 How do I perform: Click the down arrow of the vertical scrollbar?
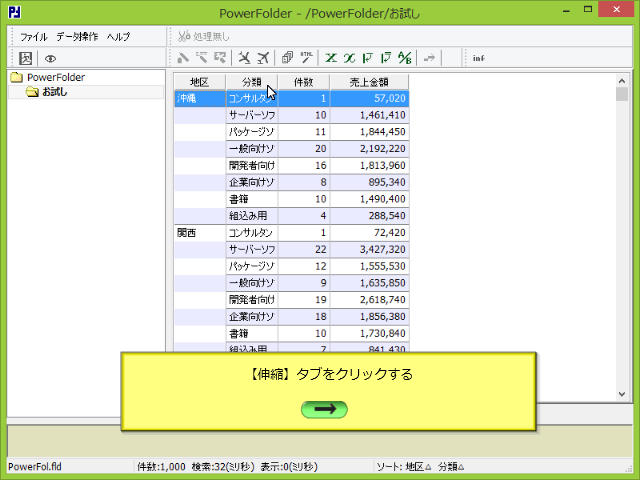pyautogui.click(x=622, y=394)
